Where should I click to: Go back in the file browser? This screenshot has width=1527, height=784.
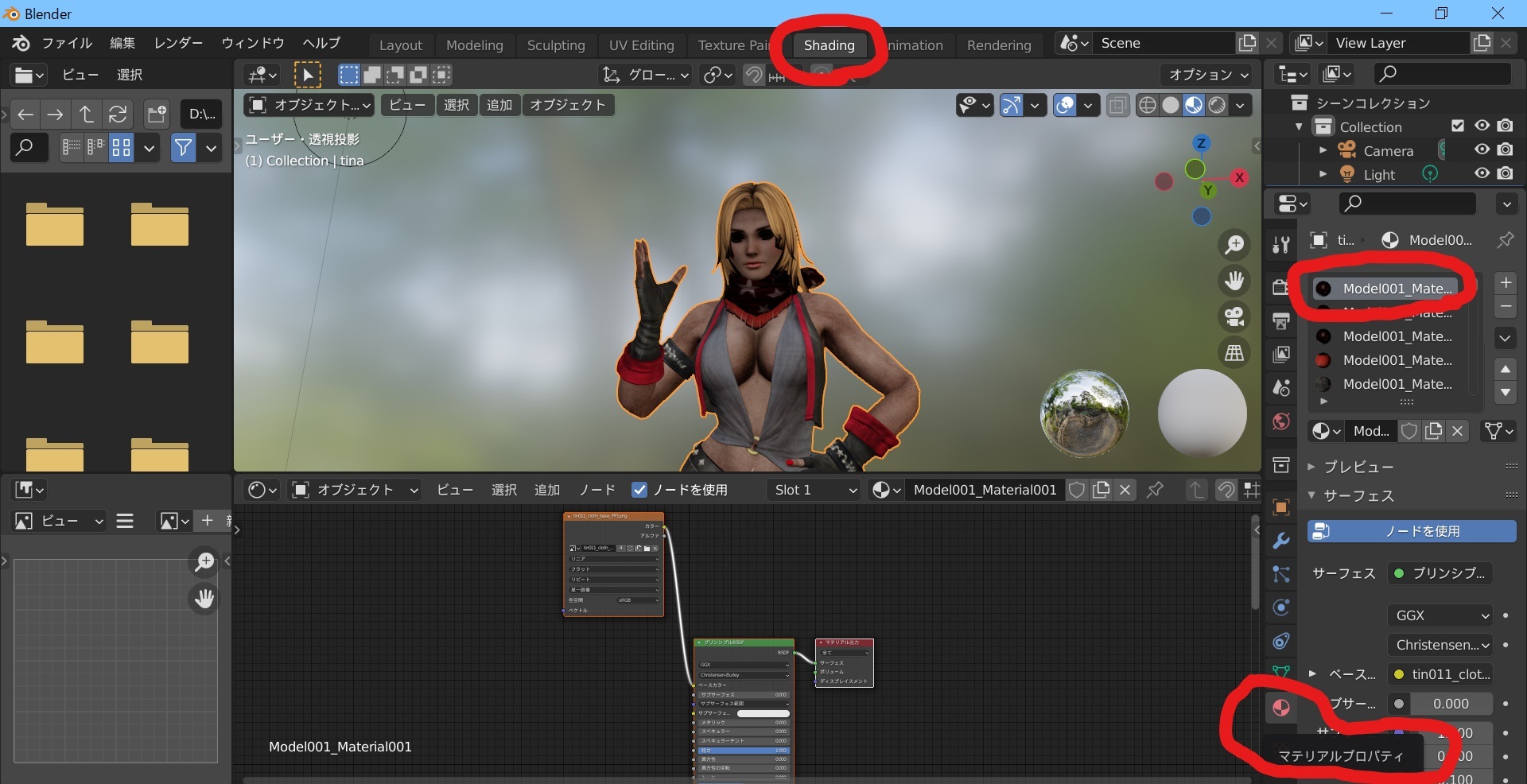coord(25,114)
